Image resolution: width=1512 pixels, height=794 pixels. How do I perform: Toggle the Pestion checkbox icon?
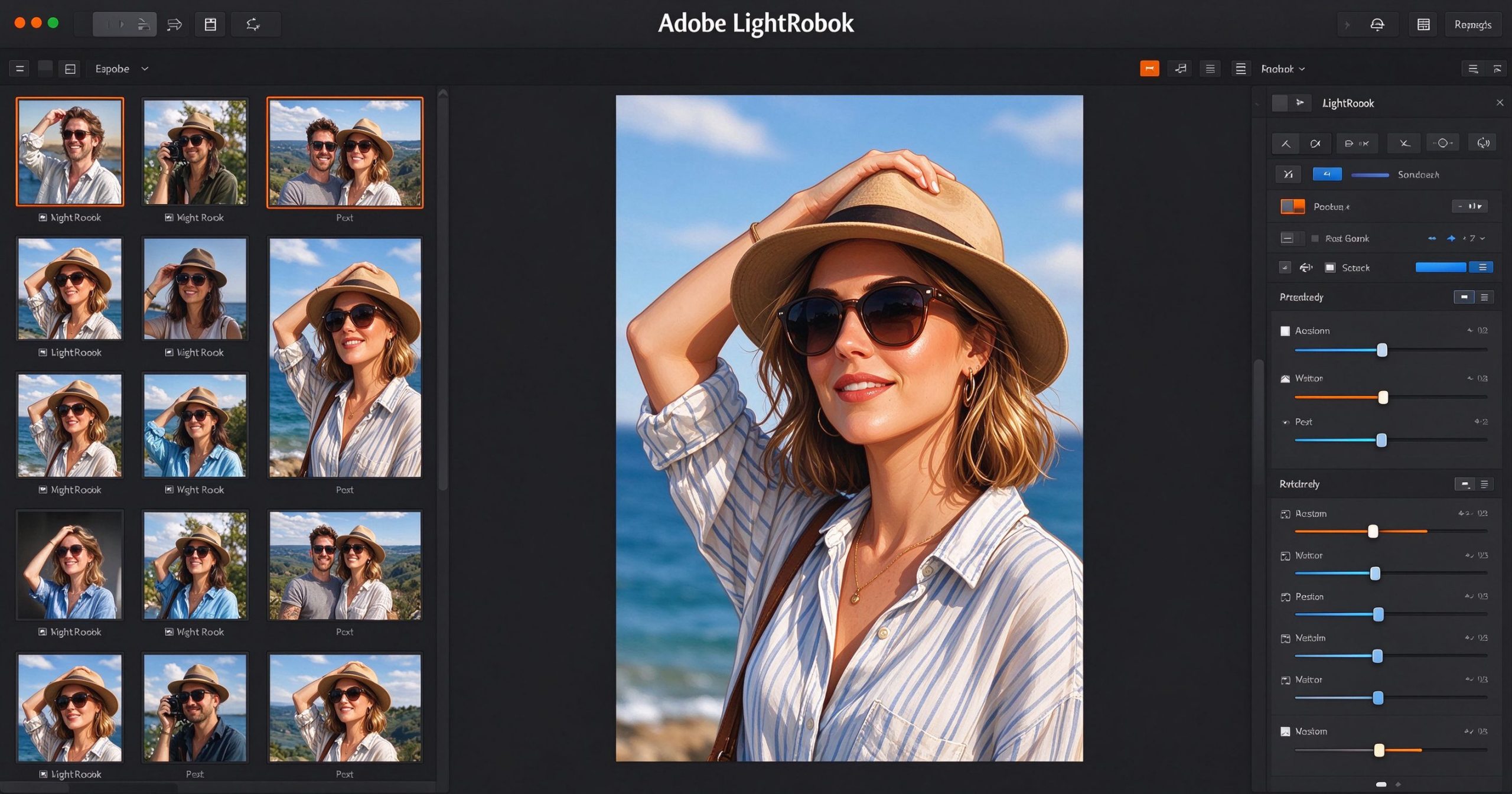[1285, 597]
